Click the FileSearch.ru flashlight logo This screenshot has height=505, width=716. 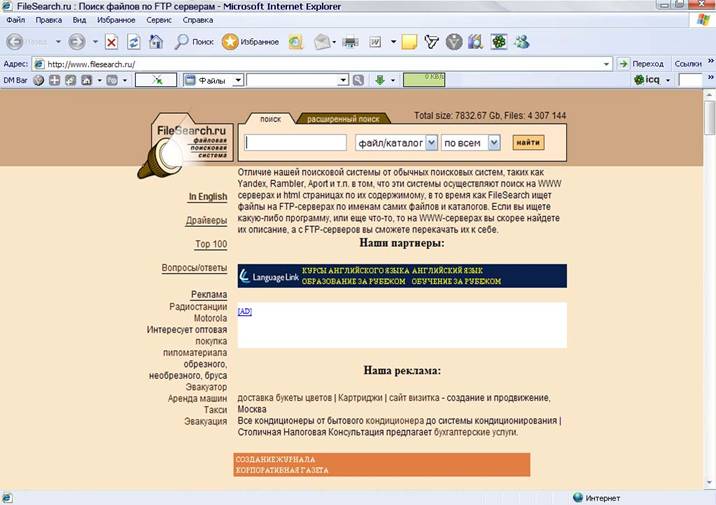[x=185, y=145]
